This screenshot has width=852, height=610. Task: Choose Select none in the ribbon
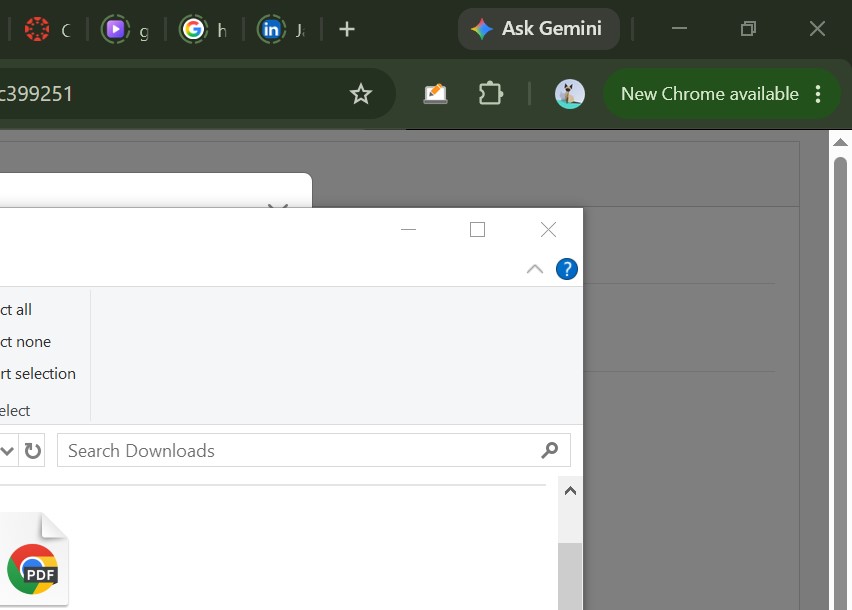point(26,342)
